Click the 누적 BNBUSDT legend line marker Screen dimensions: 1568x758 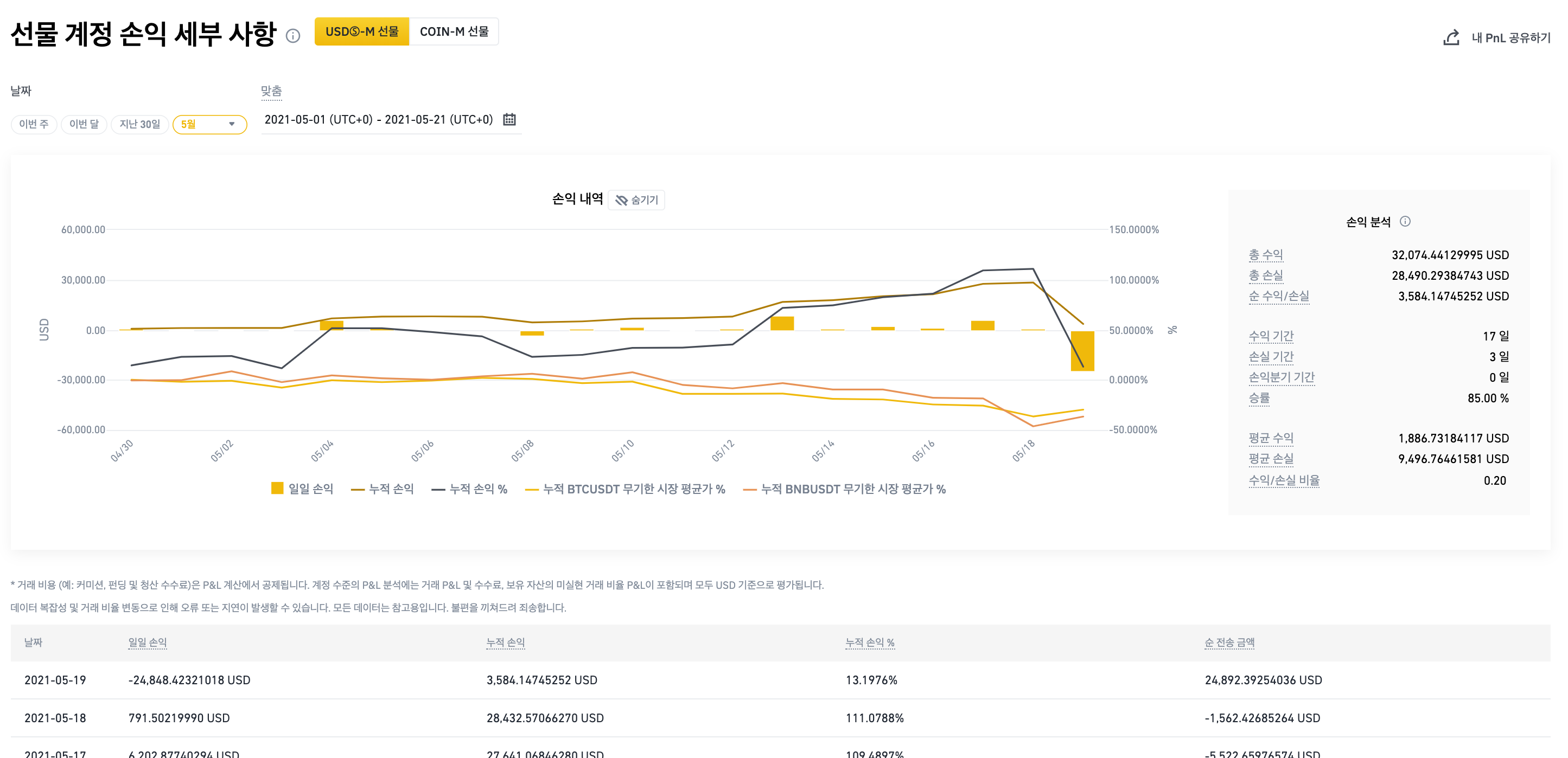point(749,489)
